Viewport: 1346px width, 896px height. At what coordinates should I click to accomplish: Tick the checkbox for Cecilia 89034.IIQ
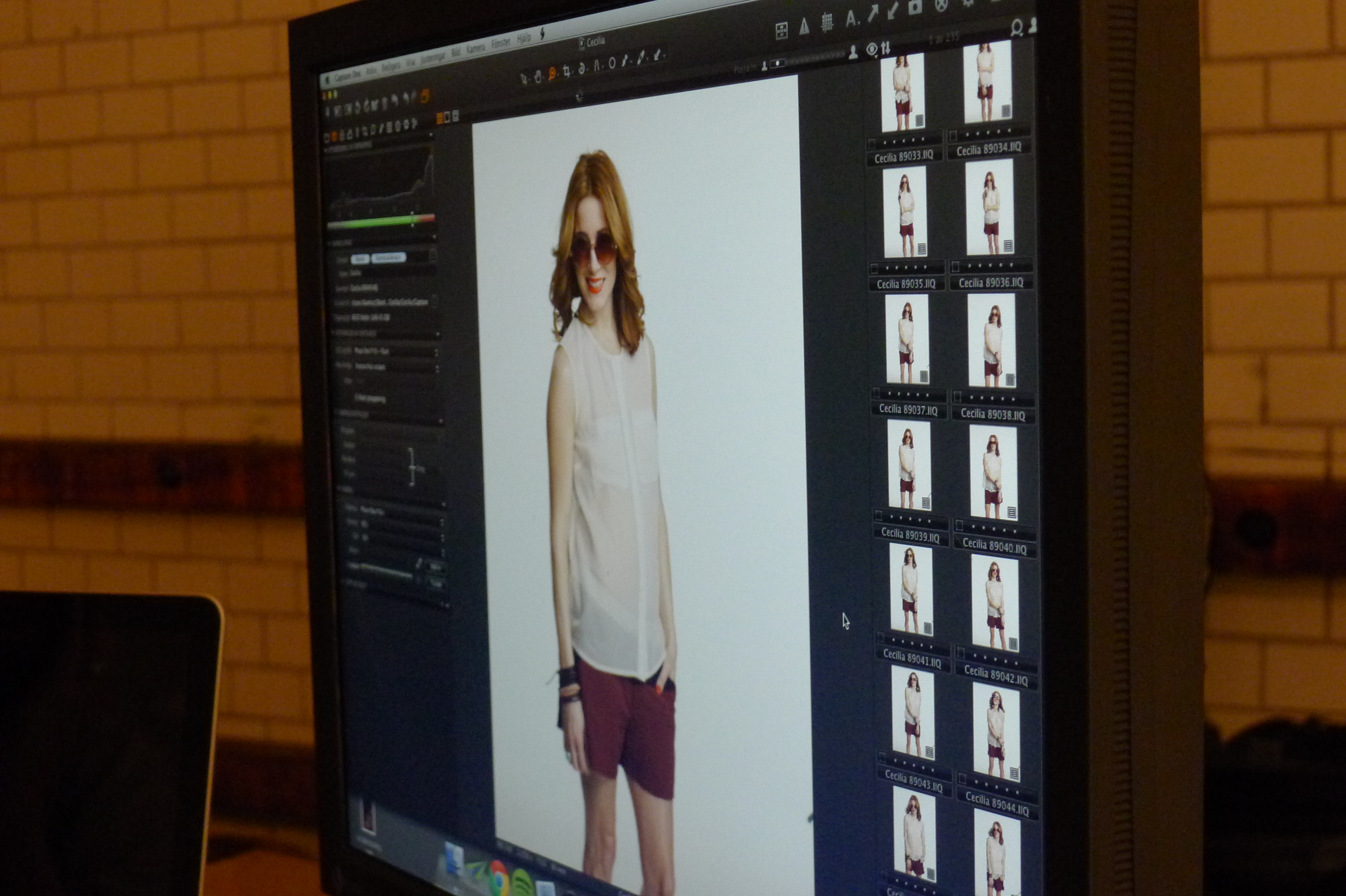953,136
